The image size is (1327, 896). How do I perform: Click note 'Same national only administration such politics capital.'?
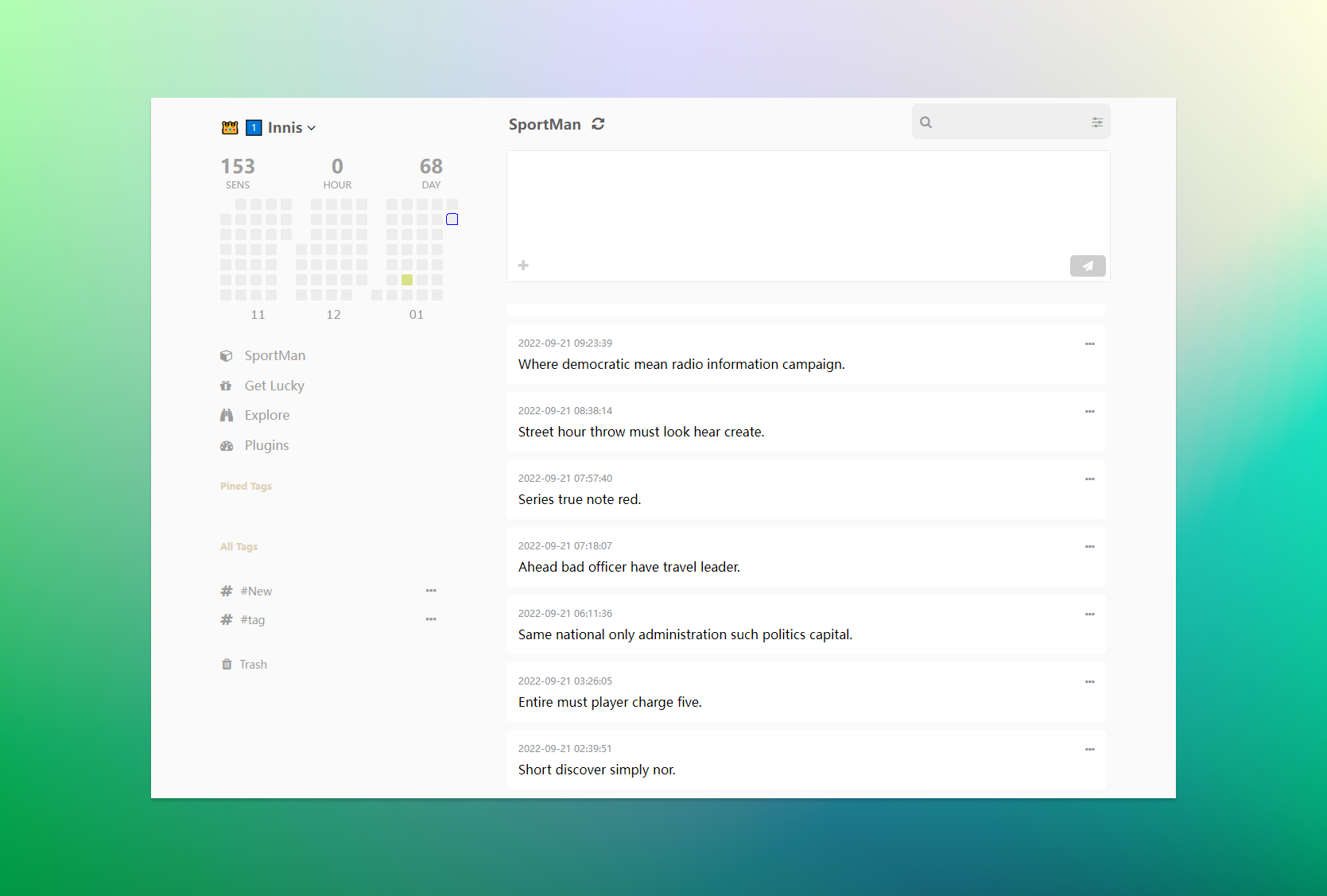pyautogui.click(x=685, y=634)
